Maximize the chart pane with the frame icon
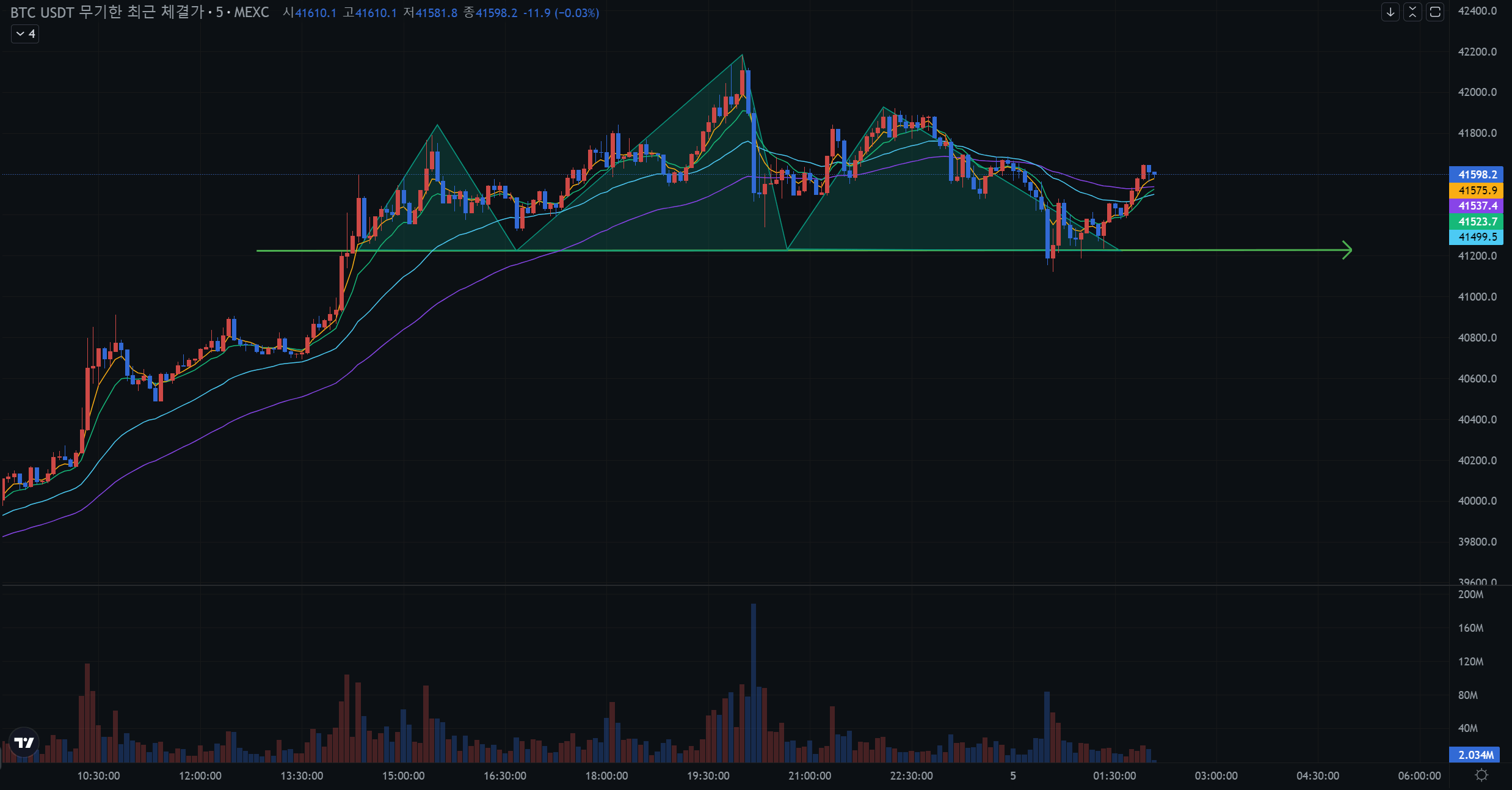This screenshot has height=790, width=1512. click(x=1435, y=12)
